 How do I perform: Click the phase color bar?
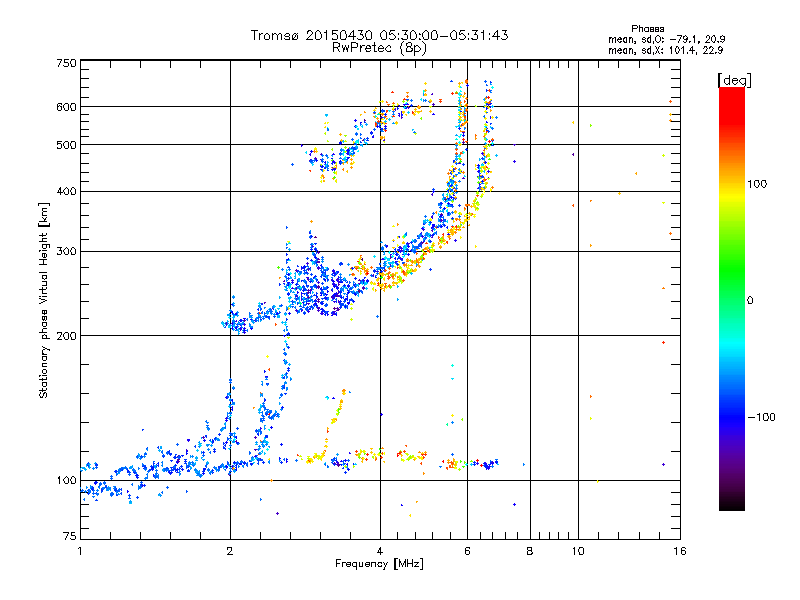pos(732,298)
